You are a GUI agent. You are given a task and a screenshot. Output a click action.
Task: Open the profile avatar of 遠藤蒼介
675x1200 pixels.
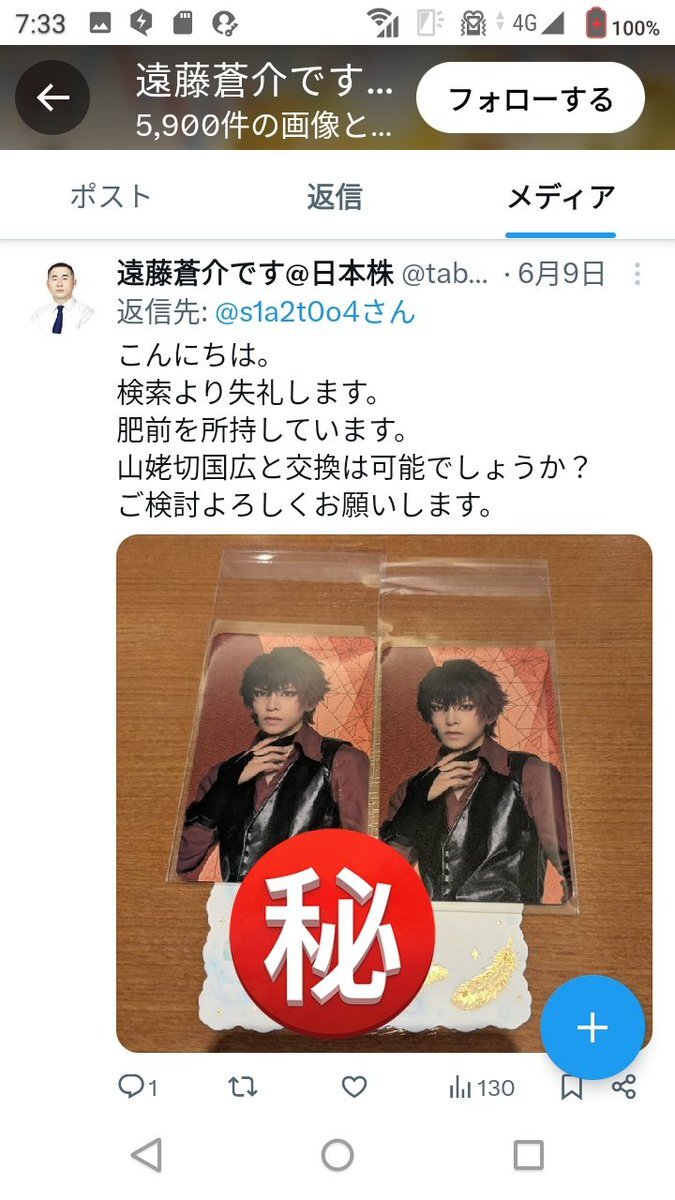coord(62,297)
